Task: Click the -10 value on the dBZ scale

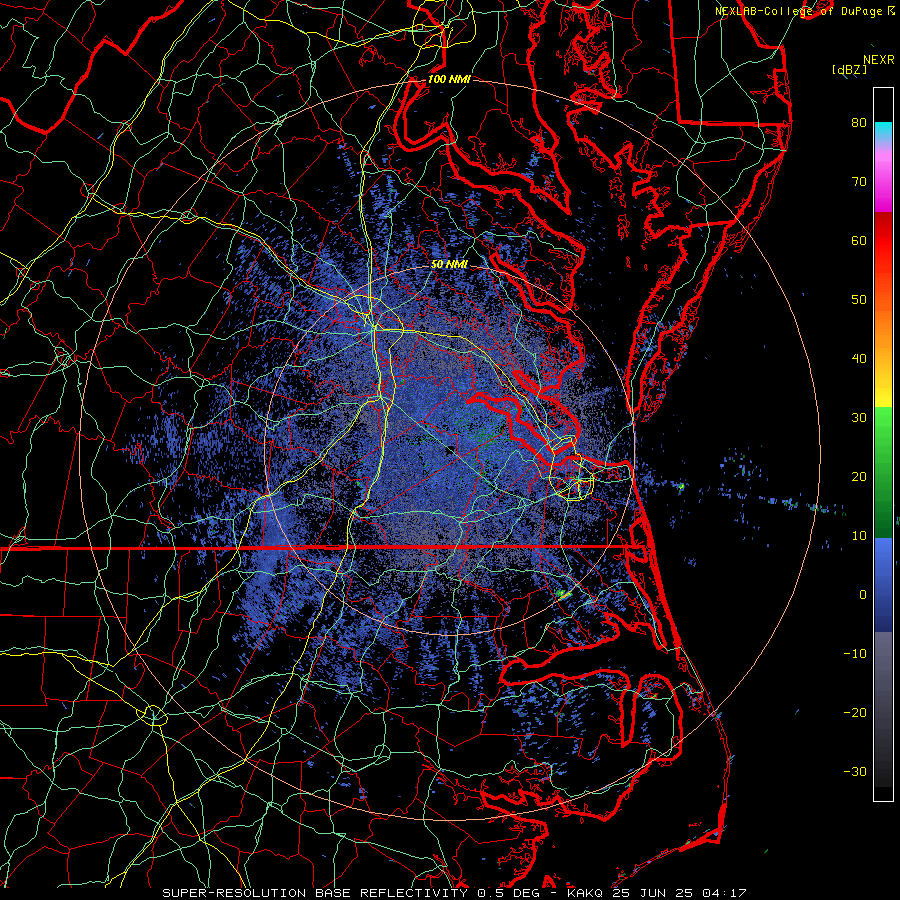Action: pos(855,654)
